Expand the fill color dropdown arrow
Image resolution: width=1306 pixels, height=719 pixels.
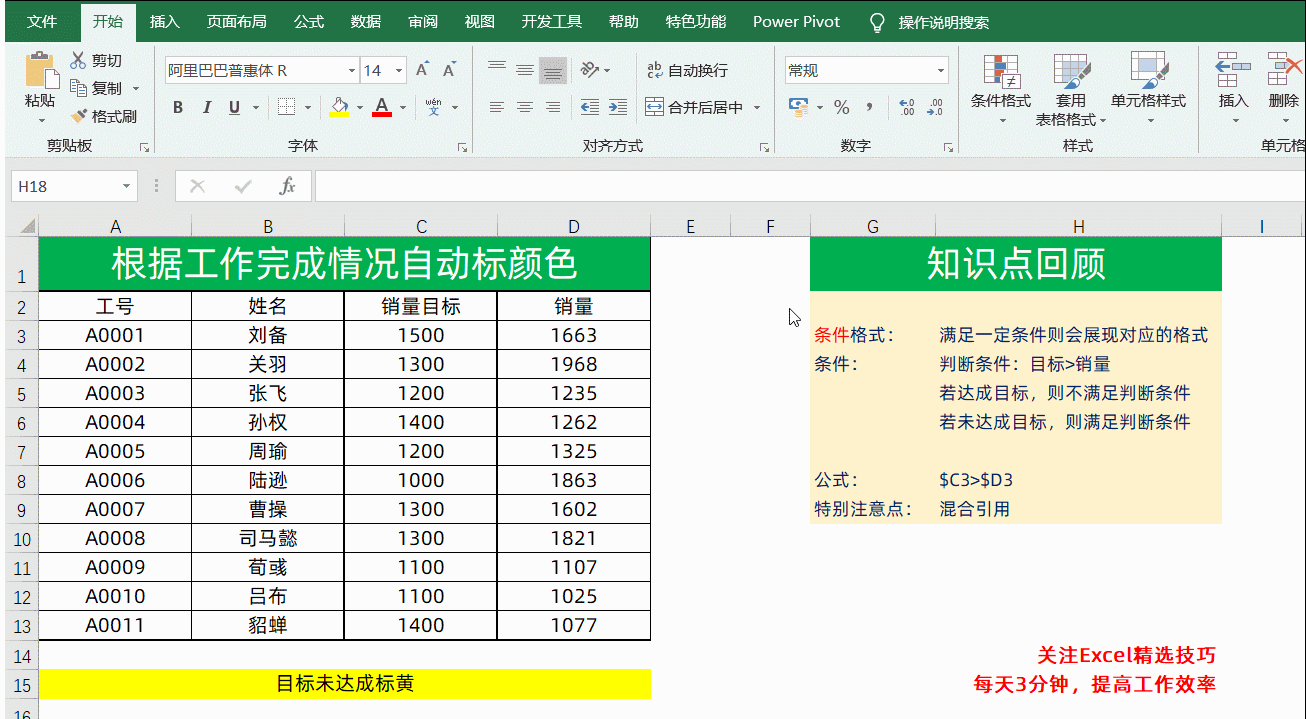(358, 107)
